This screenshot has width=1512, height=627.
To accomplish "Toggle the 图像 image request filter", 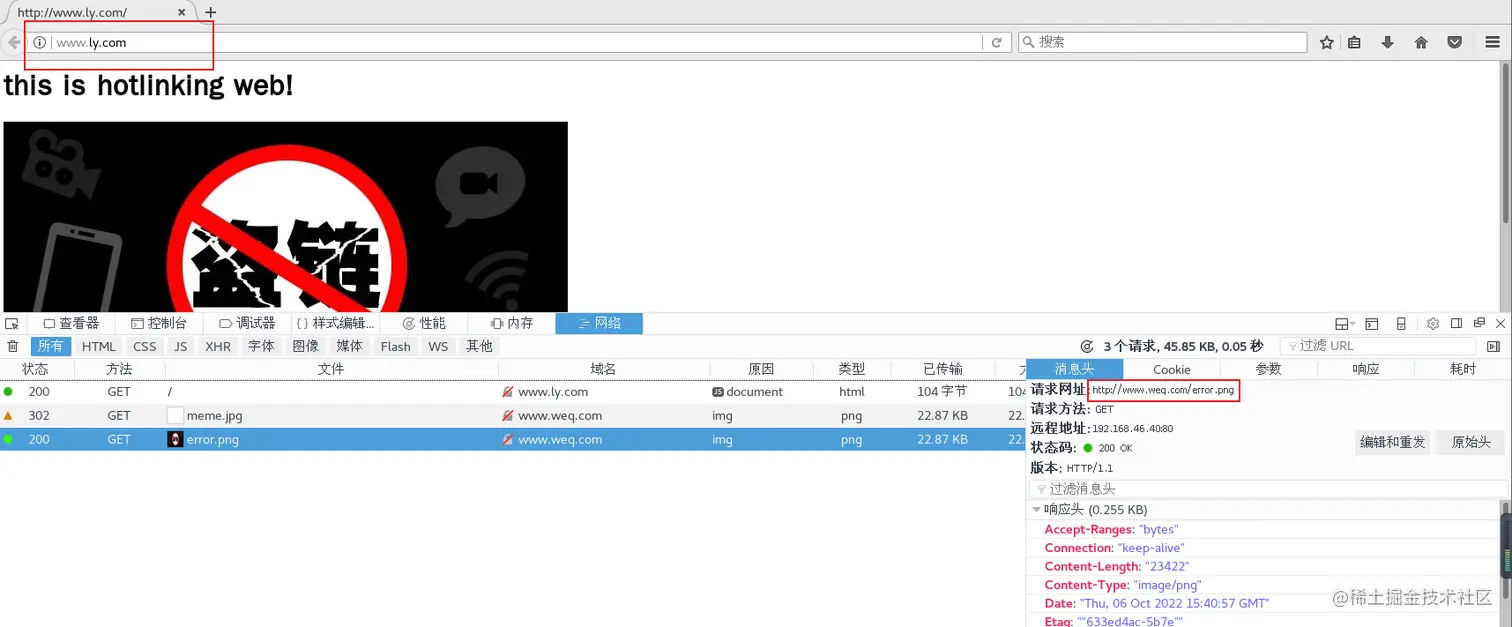I will [305, 346].
